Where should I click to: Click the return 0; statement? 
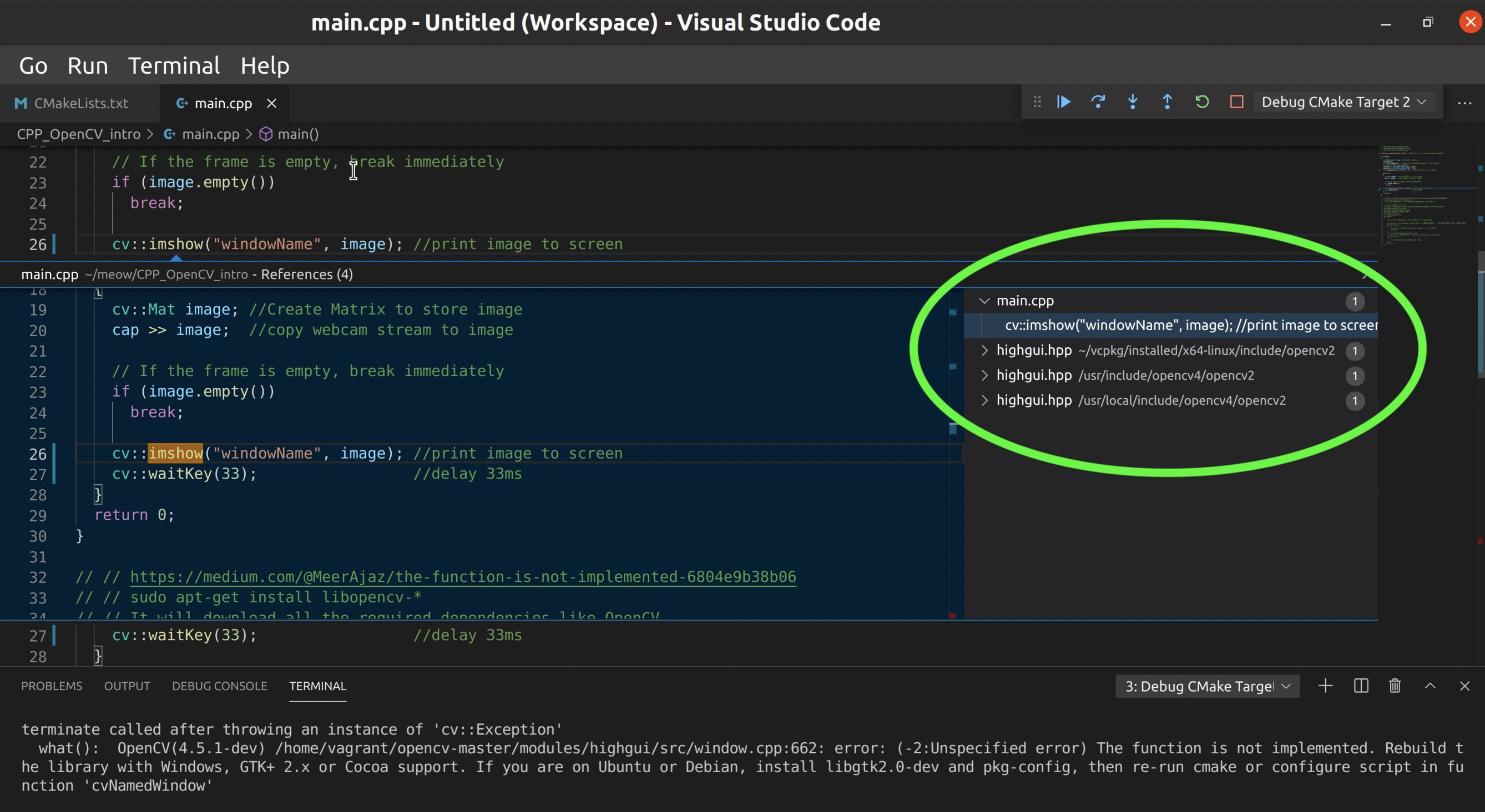134,515
